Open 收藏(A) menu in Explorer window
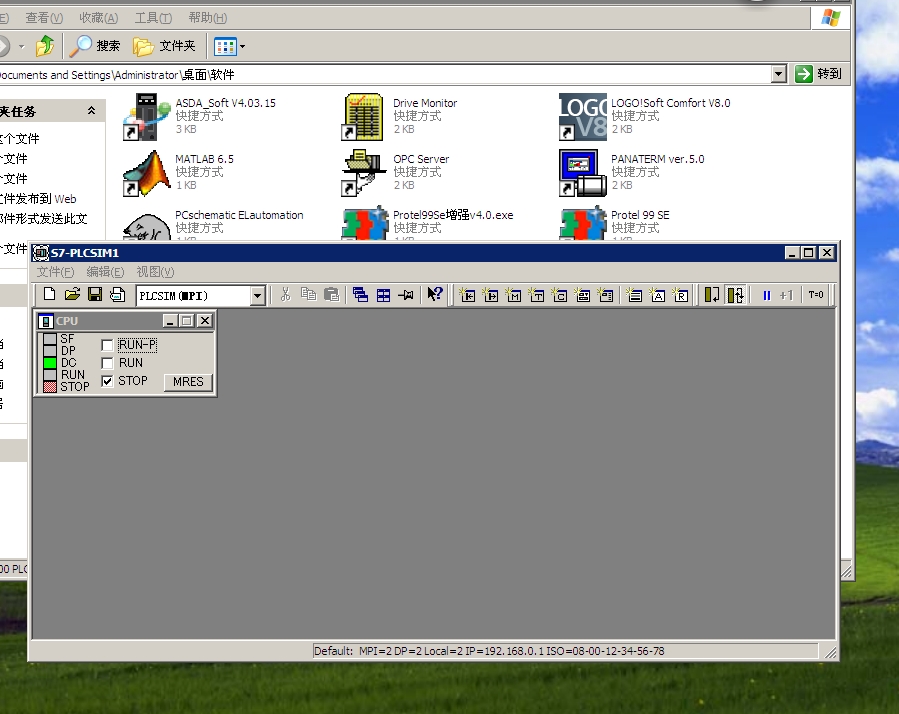 (99, 18)
